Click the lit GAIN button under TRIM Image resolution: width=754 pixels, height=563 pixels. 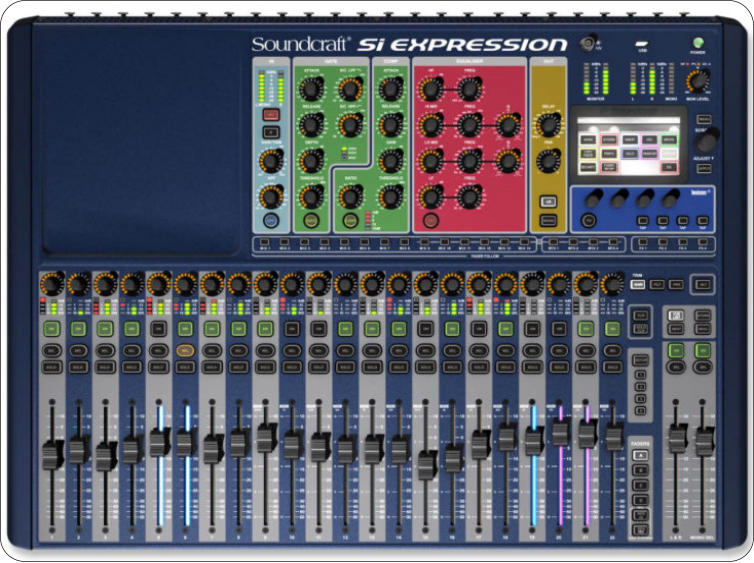[638, 285]
